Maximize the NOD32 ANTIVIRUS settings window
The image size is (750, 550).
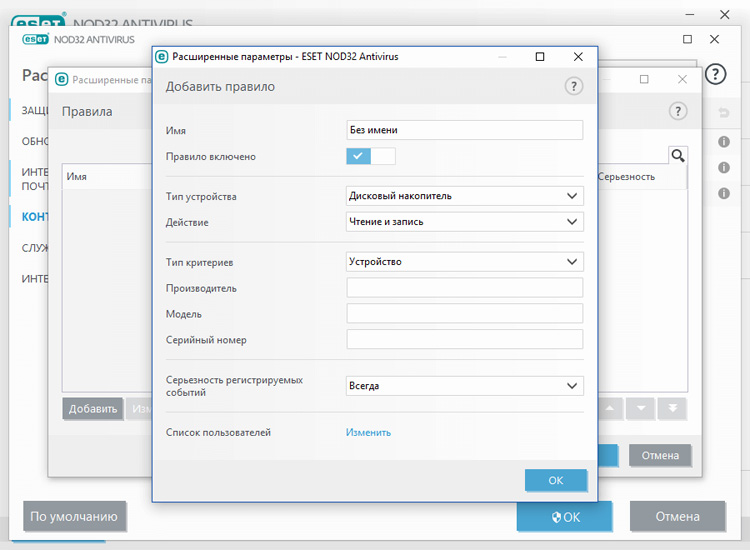pos(687,39)
